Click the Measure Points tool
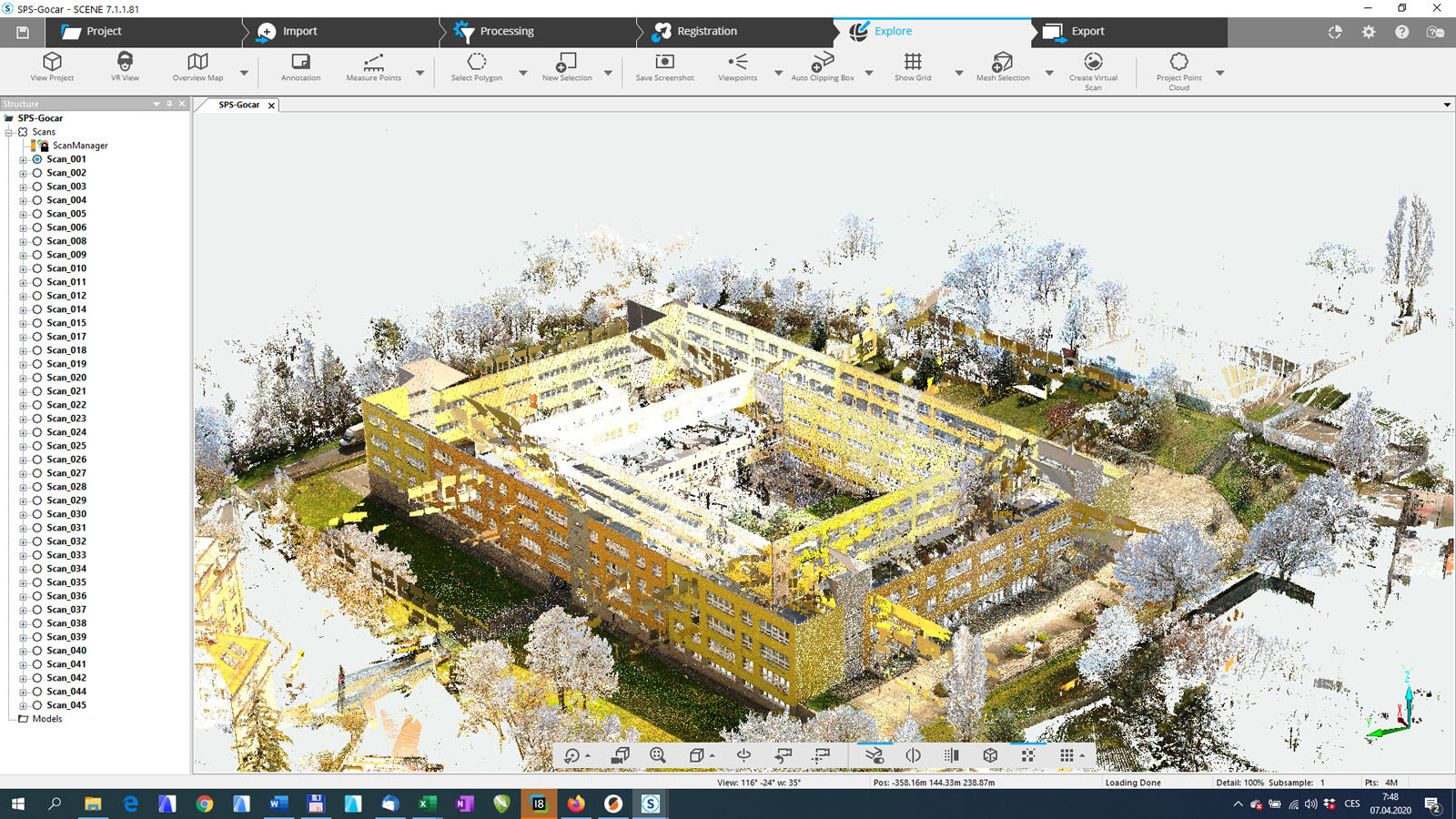1456x819 pixels. (373, 66)
